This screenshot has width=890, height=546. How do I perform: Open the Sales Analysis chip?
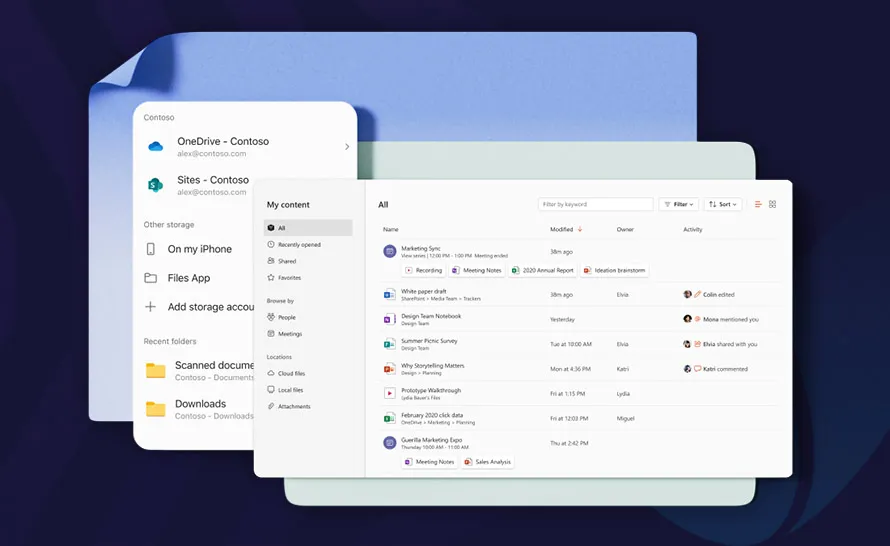(x=488, y=462)
